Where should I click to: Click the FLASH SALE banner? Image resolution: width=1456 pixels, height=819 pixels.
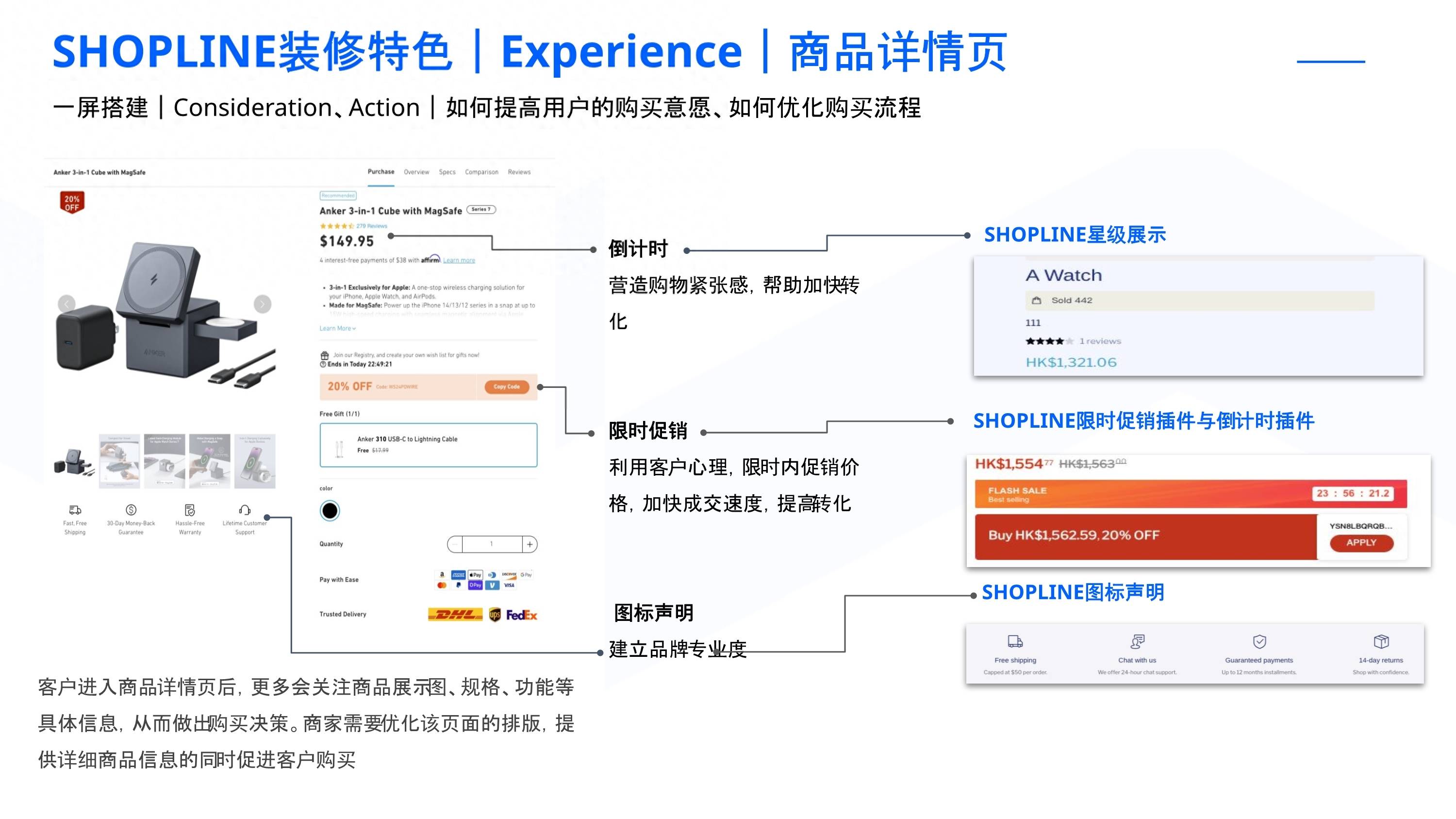[1191, 495]
